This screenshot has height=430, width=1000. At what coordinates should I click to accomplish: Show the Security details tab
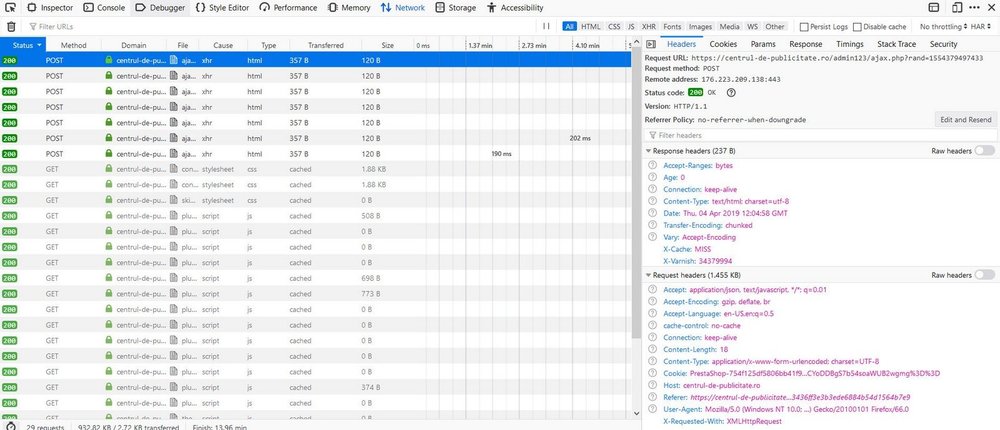click(943, 44)
